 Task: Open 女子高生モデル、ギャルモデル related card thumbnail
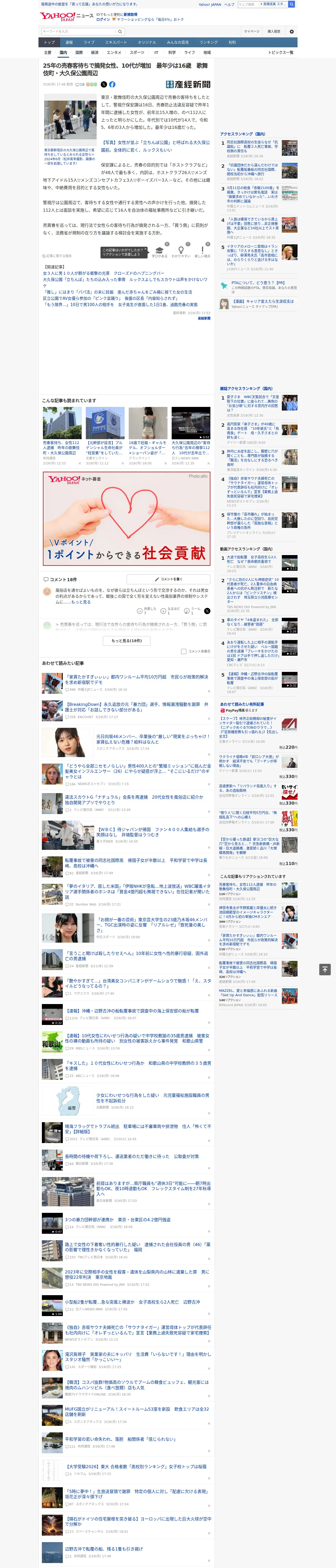coord(148,423)
